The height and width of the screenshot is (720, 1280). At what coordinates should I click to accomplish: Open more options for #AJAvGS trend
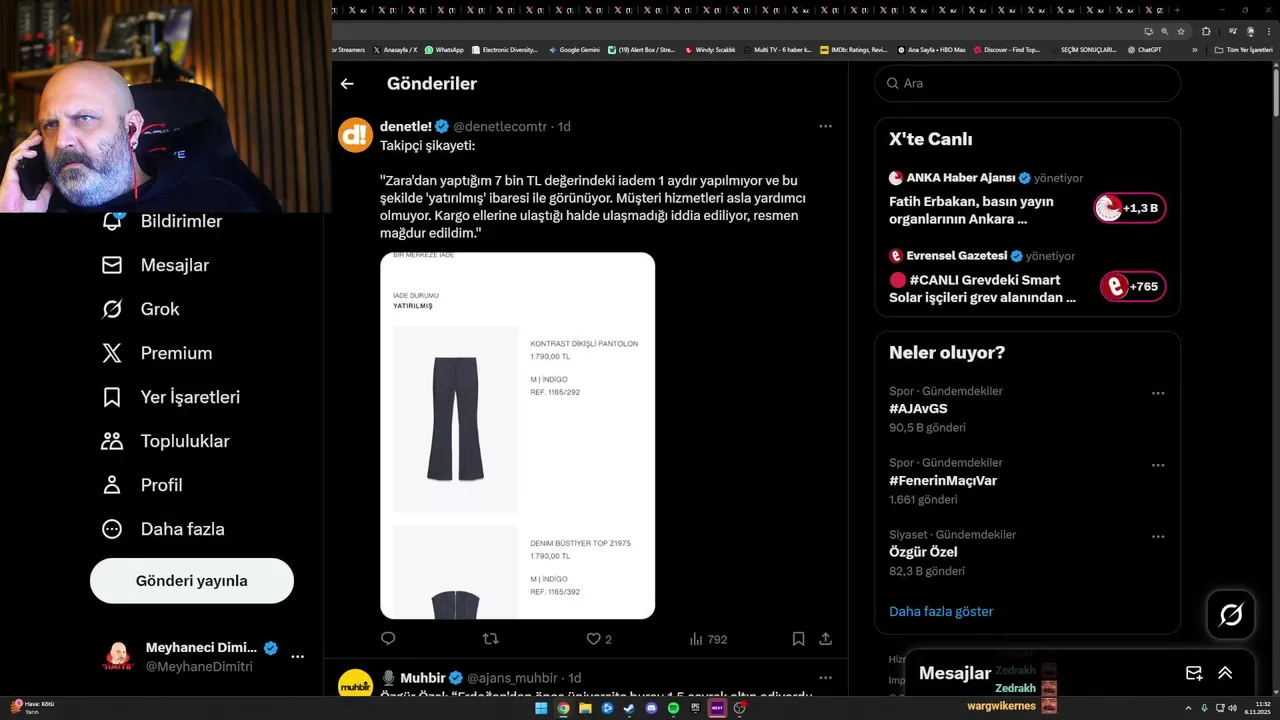1158,393
